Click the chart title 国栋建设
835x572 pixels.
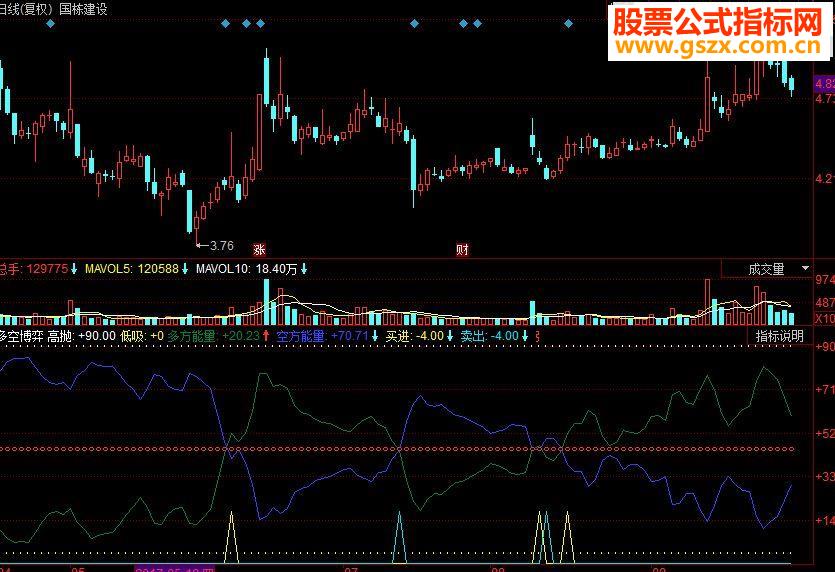click(x=83, y=9)
